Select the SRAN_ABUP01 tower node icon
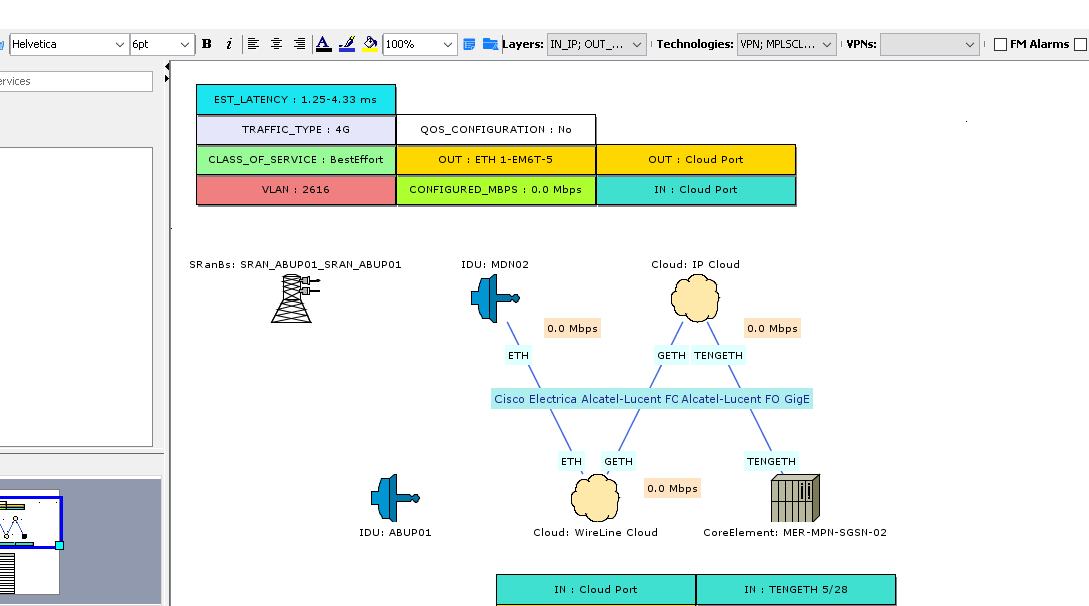The image size is (1089, 606). (x=293, y=298)
